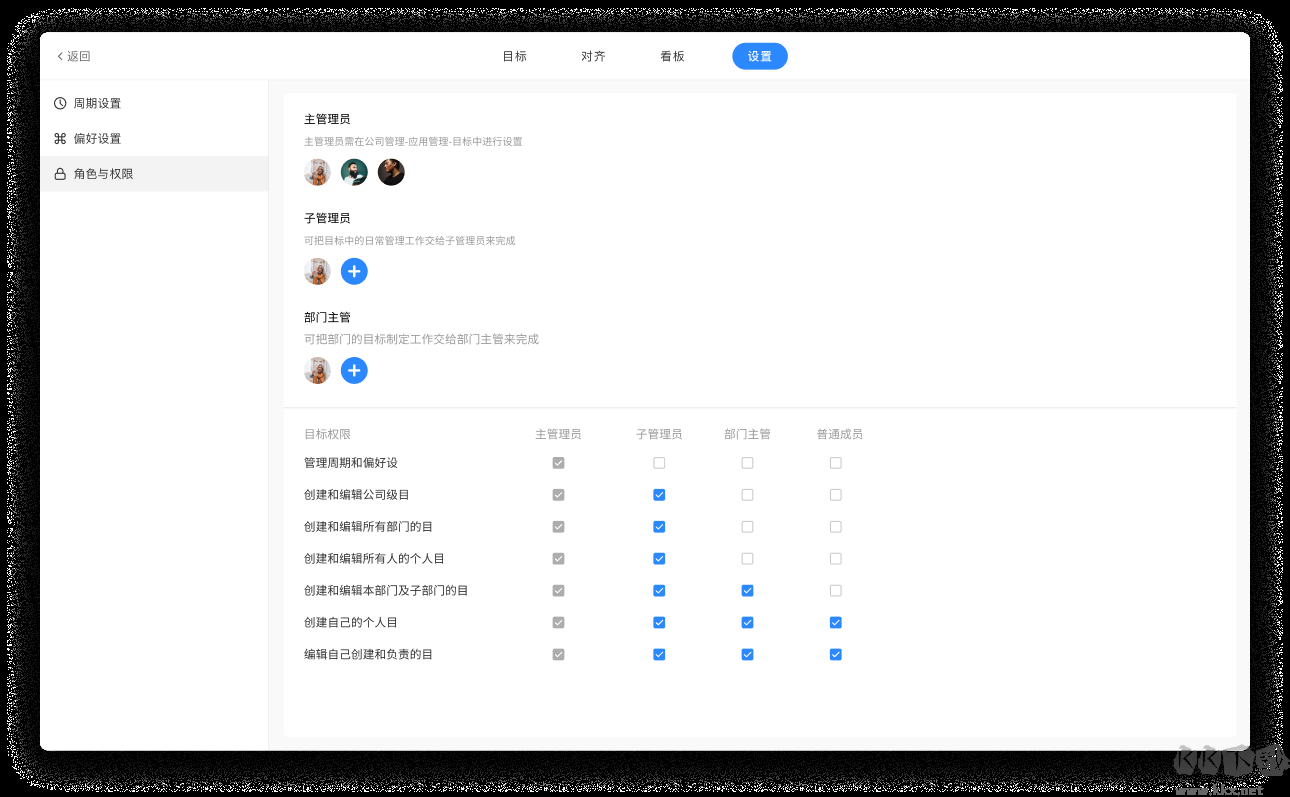
Task: Enable 创建和编辑公司级目 for 部门主管
Action: coord(747,495)
